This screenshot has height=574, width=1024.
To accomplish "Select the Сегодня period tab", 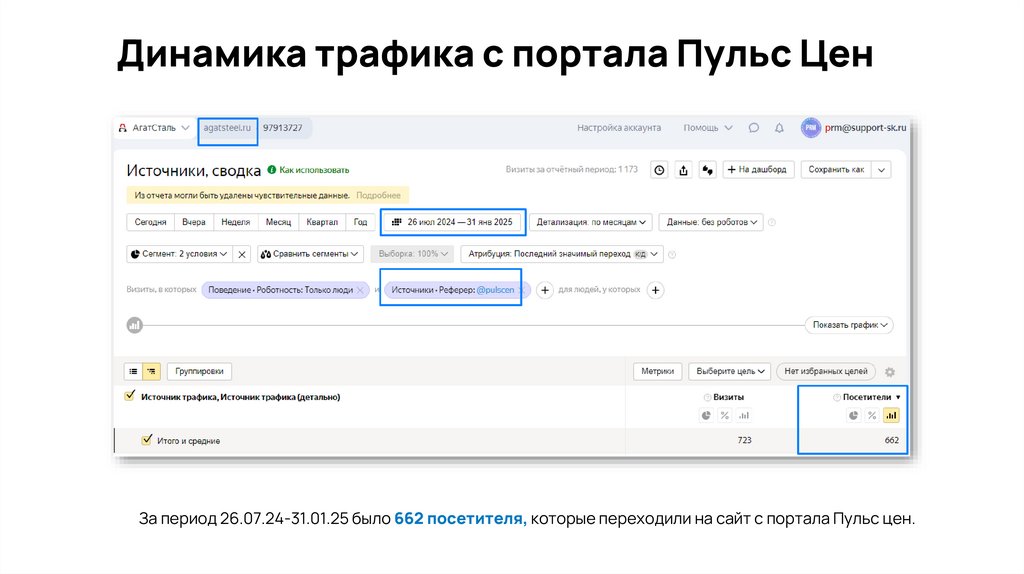I will 150,222.
